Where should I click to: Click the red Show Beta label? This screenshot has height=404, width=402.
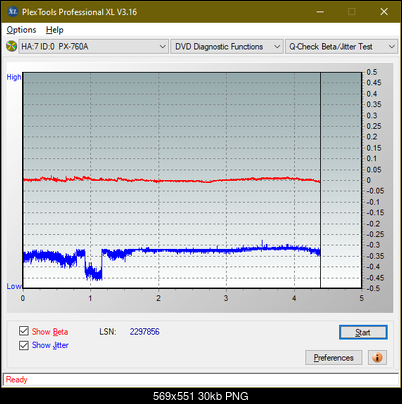coord(50,332)
